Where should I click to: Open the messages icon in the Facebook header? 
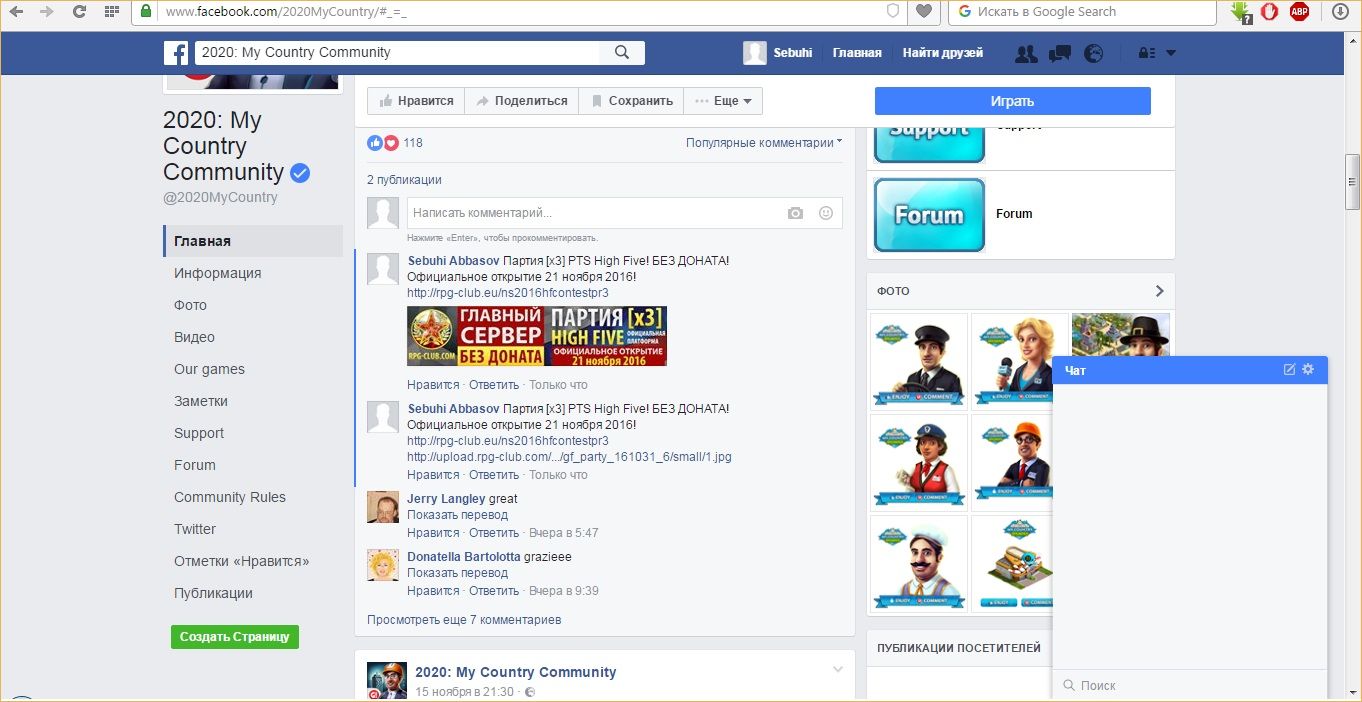point(1060,53)
